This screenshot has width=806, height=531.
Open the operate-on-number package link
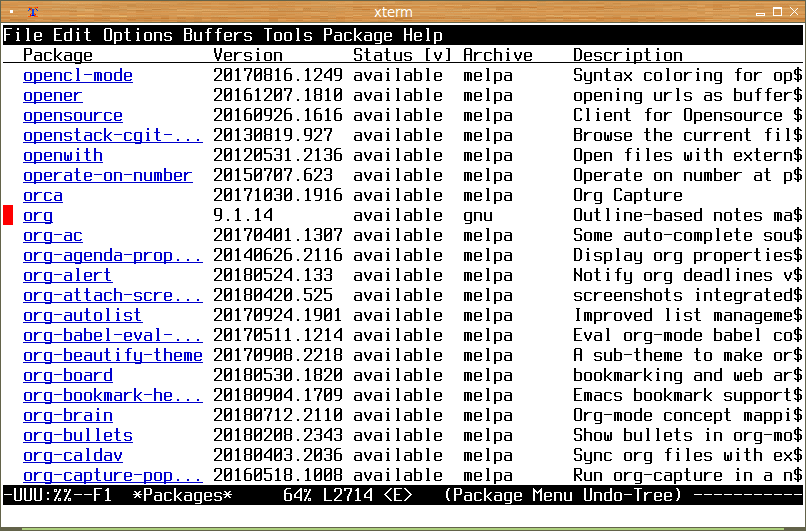pos(107,176)
